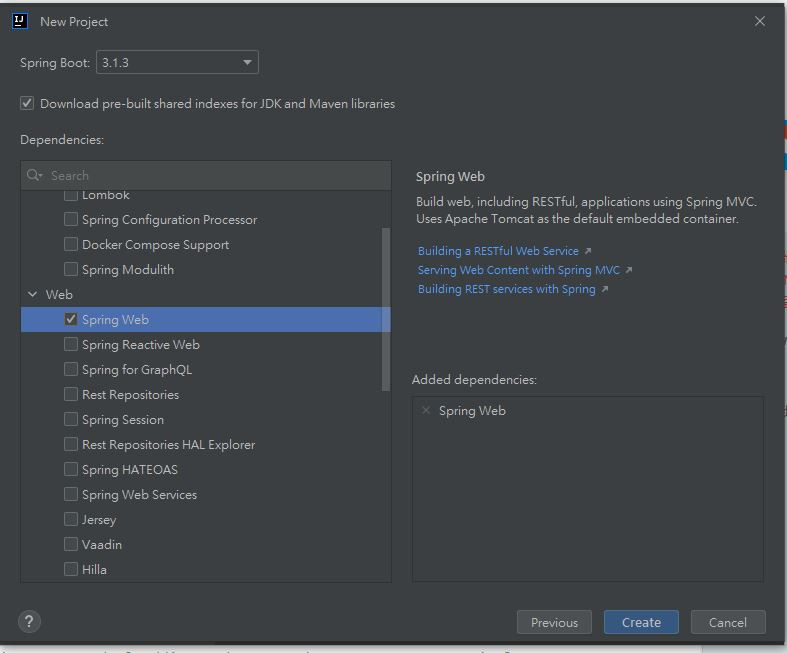Enable the Spring Session dependency
The height and width of the screenshot is (653, 787).
pyautogui.click(x=71, y=419)
